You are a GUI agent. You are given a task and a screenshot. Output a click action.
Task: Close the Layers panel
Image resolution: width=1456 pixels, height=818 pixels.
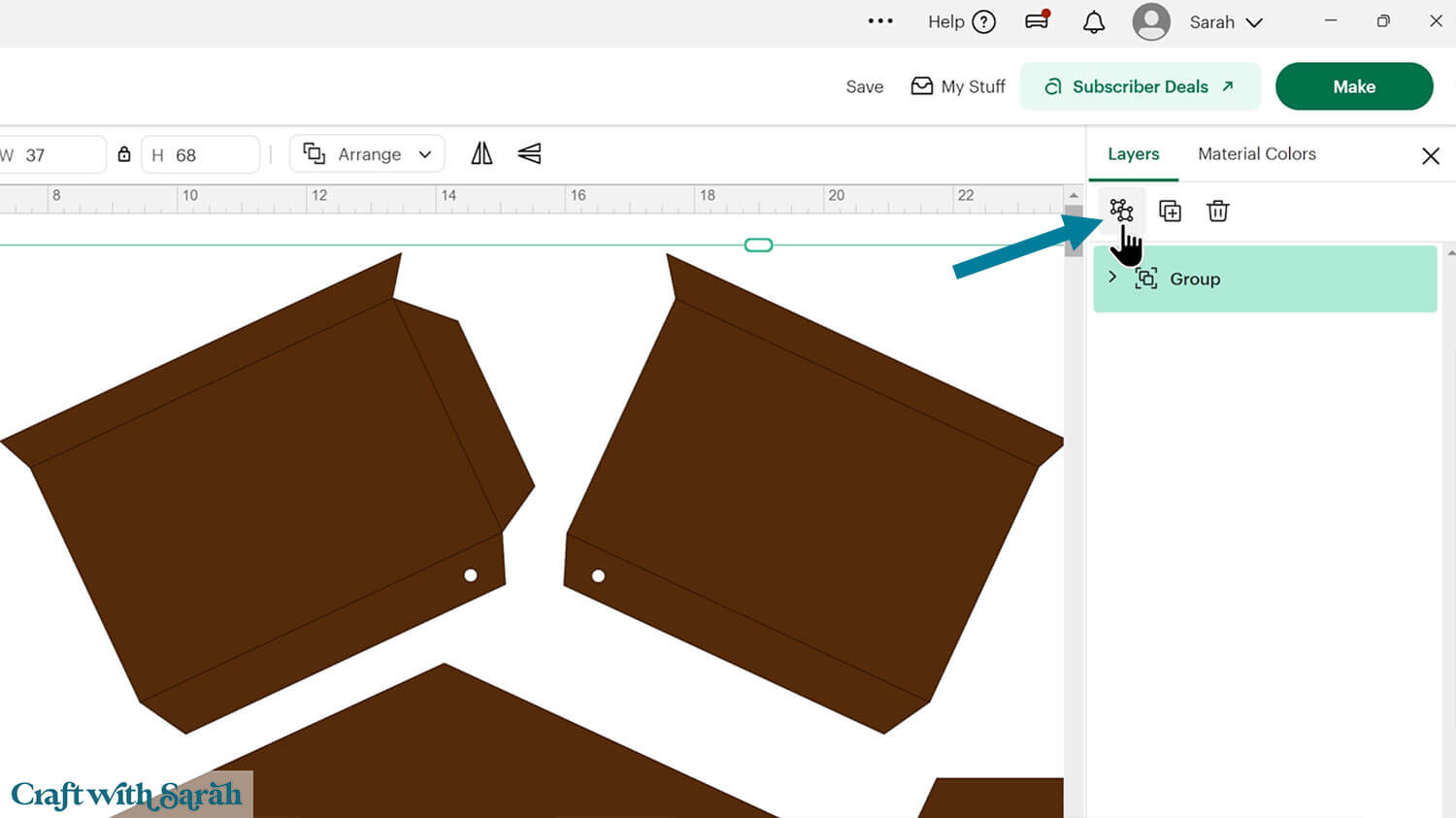[x=1430, y=156]
